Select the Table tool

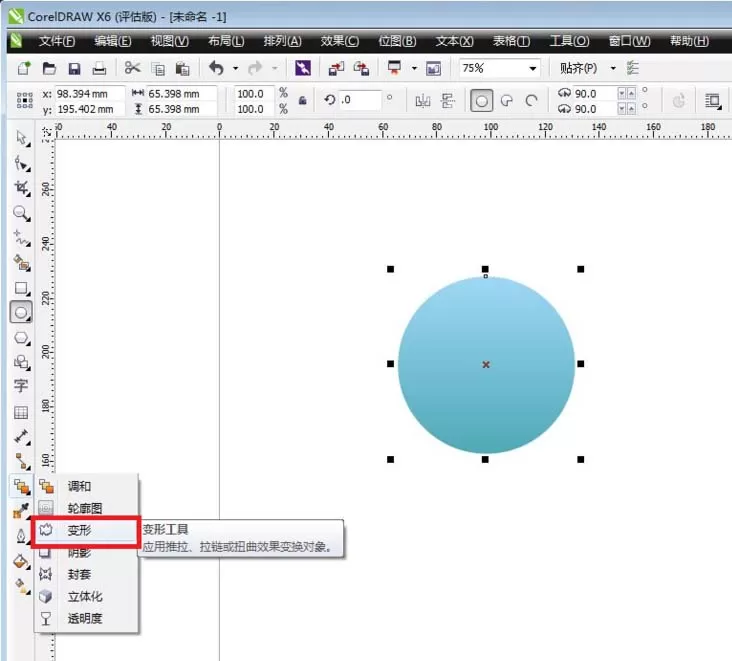21,412
